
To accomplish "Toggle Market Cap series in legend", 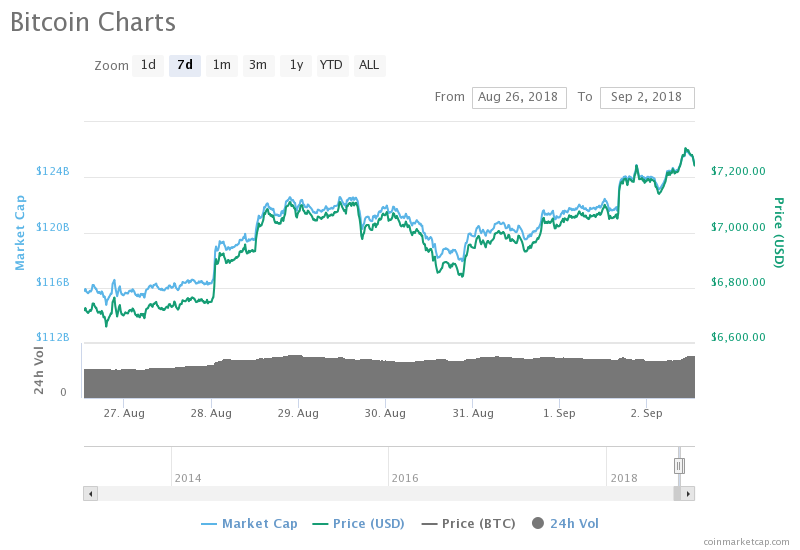I will click(x=249, y=523).
